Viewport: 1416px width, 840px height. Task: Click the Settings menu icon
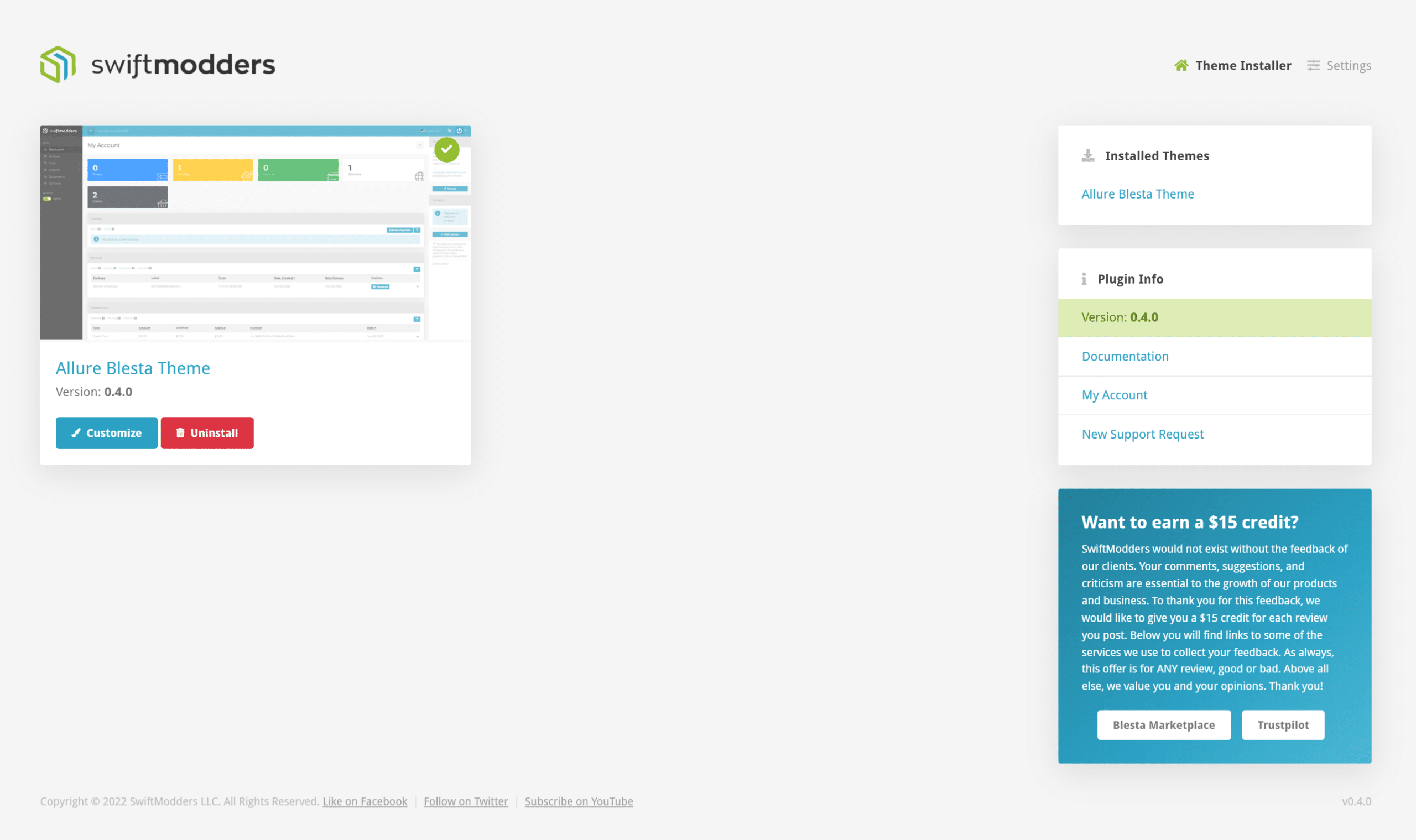coord(1314,65)
